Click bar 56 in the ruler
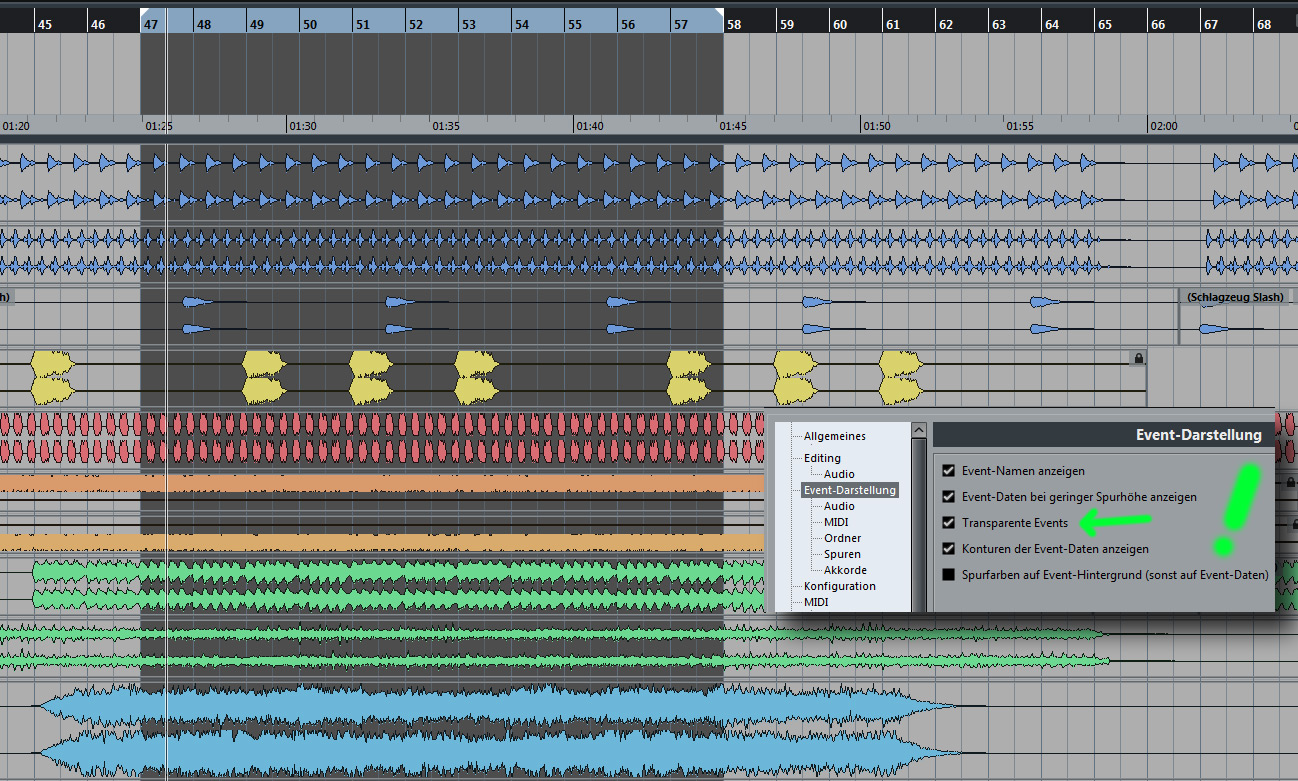 pyautogui.click(x=627, y=24)
